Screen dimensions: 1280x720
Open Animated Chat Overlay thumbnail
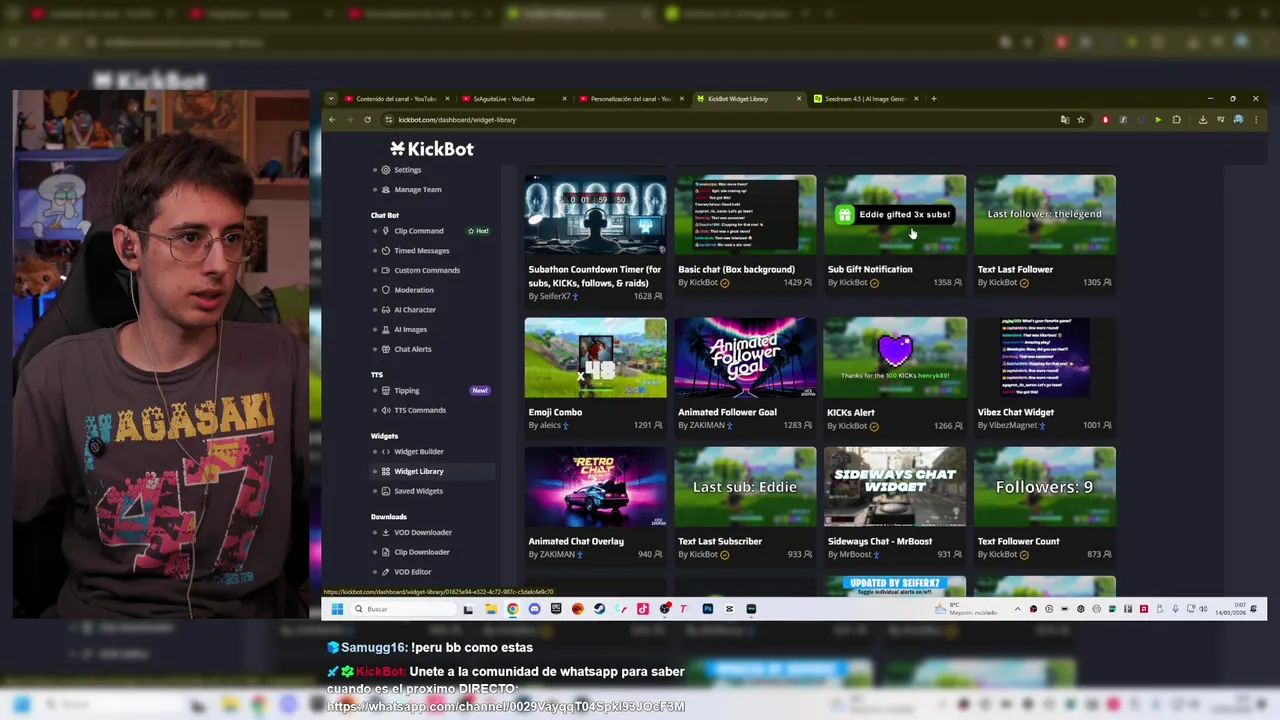pos(595,487)
